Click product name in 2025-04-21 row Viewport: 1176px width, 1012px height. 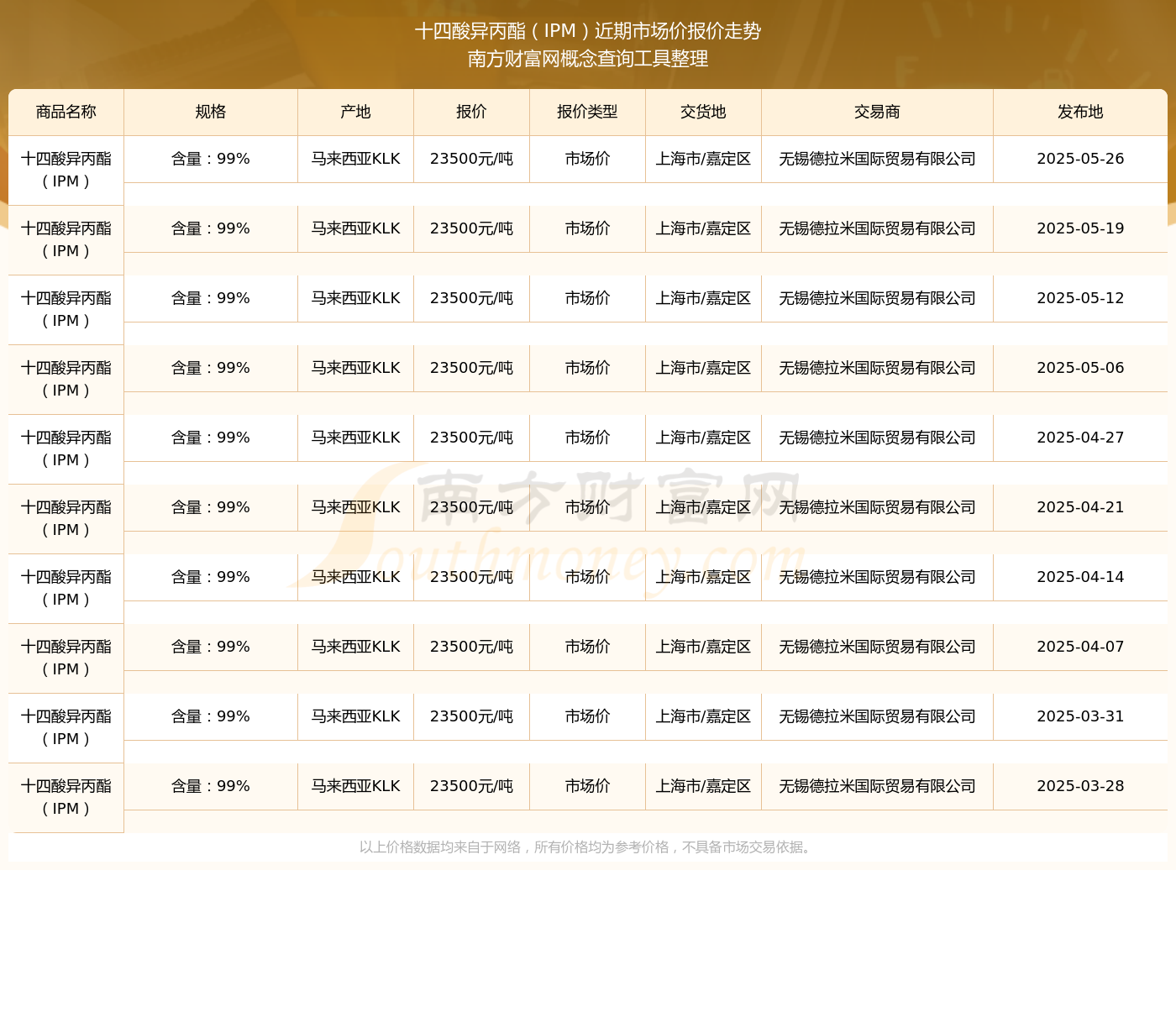click(66, 518)
